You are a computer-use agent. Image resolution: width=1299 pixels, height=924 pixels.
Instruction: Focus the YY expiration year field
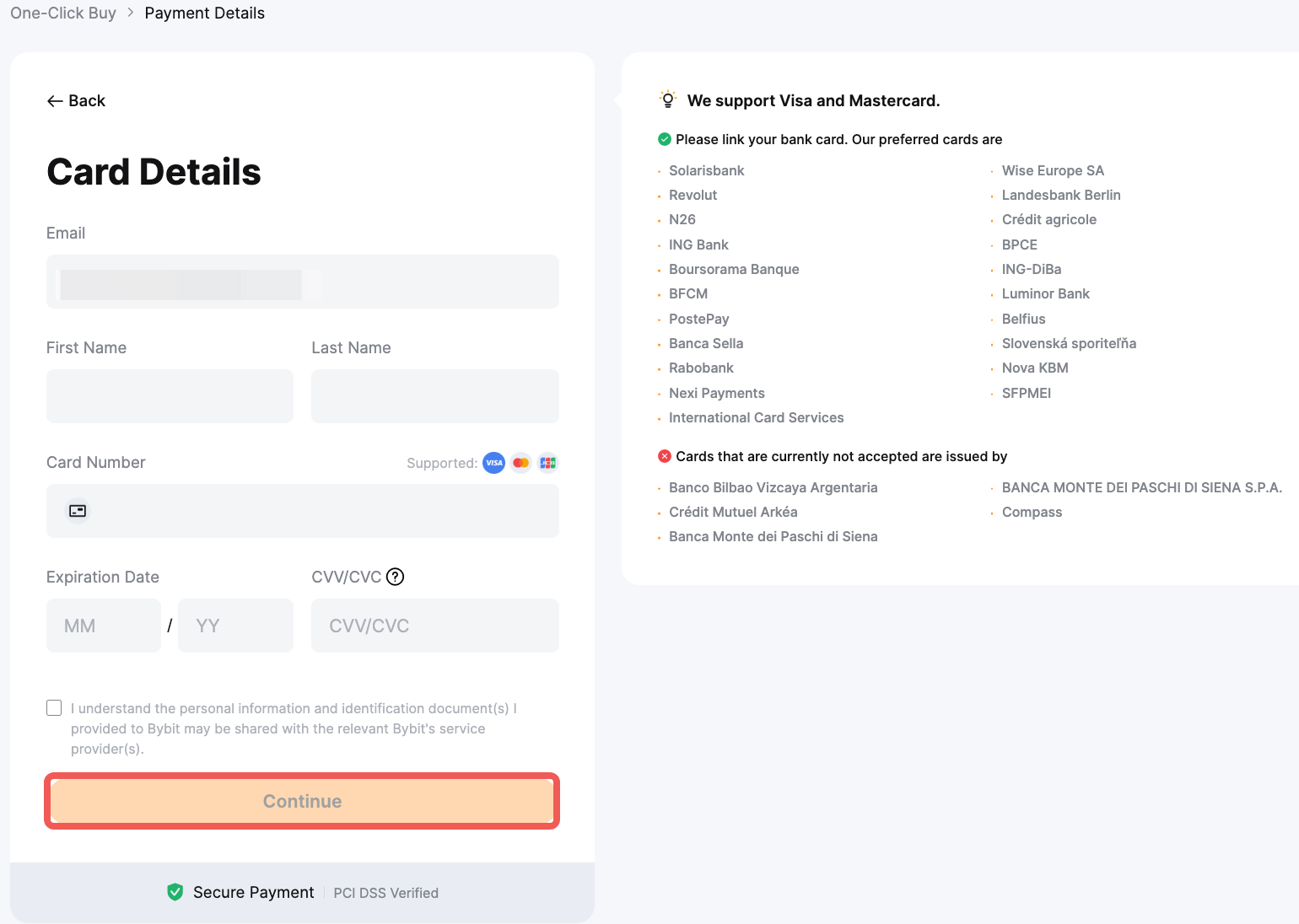pos(236,626)
